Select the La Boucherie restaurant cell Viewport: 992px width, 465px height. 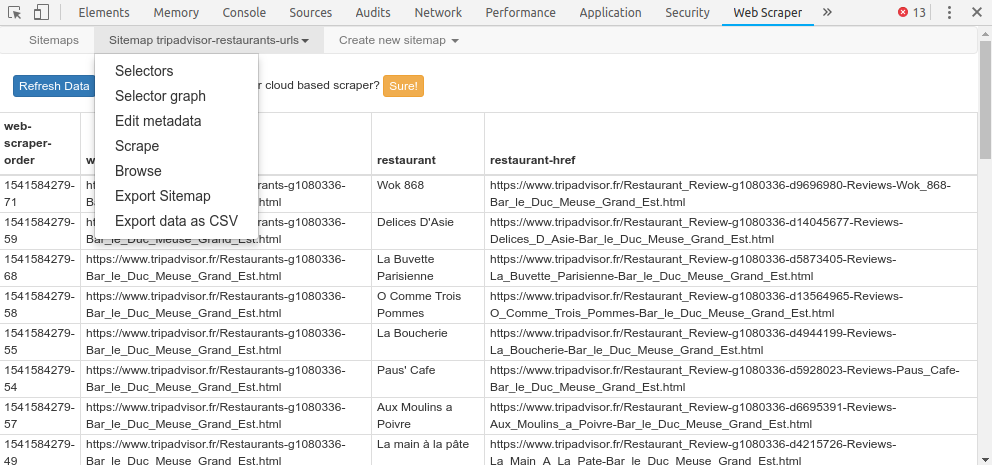pos(428,342)
